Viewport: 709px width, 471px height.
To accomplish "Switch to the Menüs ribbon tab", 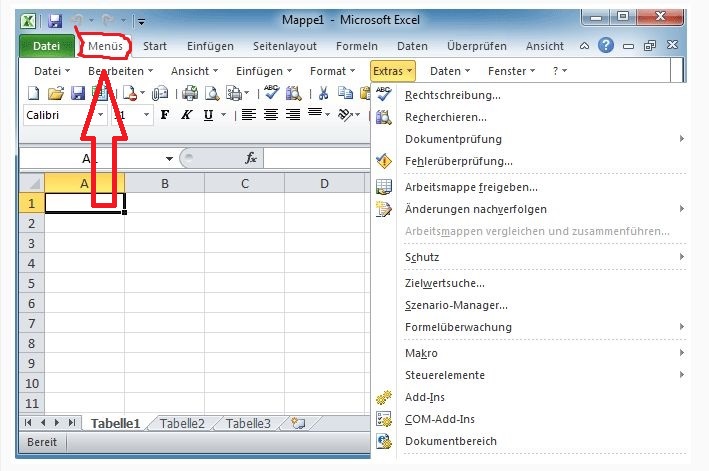I will click(105, 46).
